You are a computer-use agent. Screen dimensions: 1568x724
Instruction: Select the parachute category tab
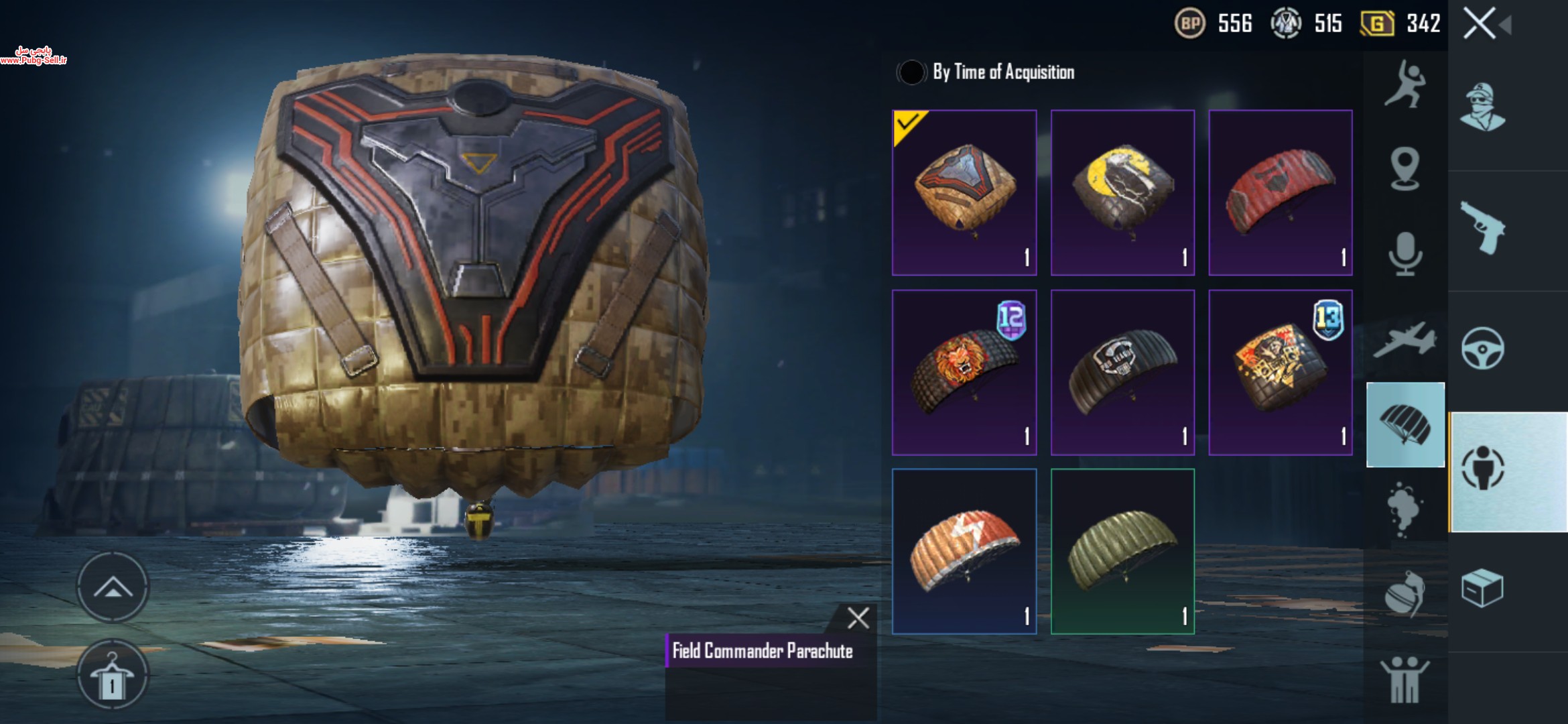[1405, 424]
